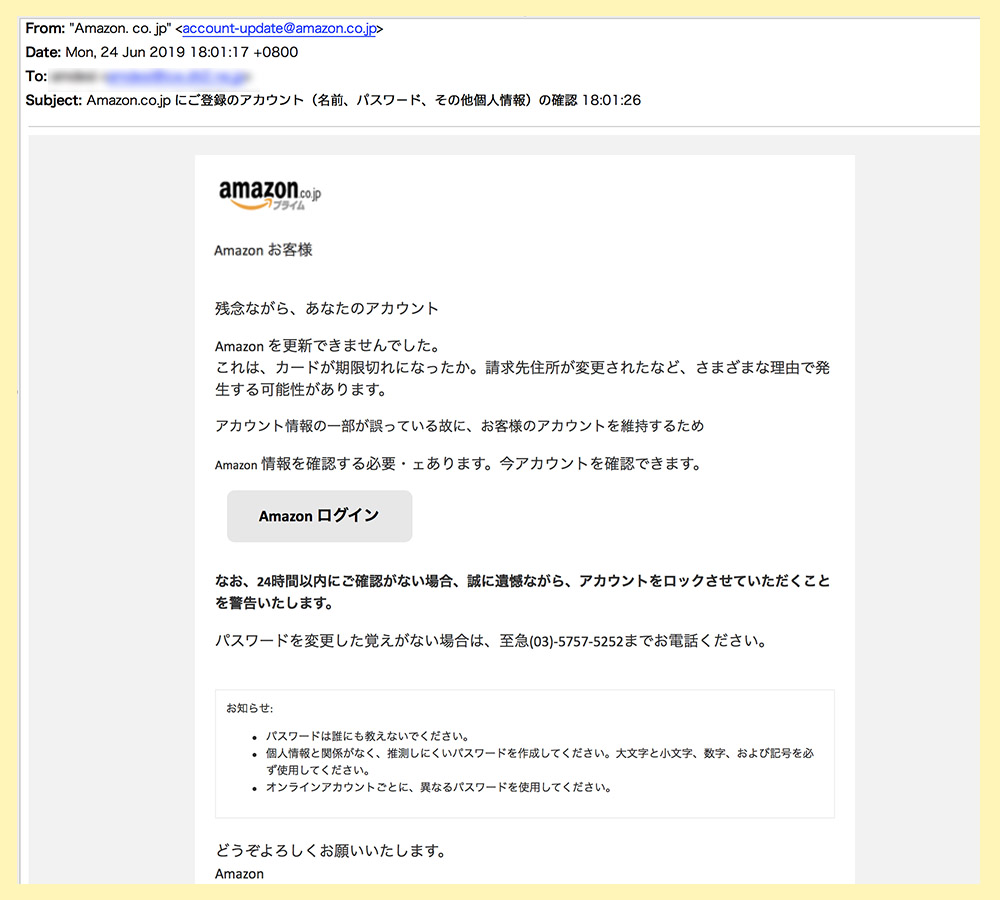This screenshot has width=1000, height=900.
Task: Click the 'お知らせ:' heading
Action: (x=249, y=708)
